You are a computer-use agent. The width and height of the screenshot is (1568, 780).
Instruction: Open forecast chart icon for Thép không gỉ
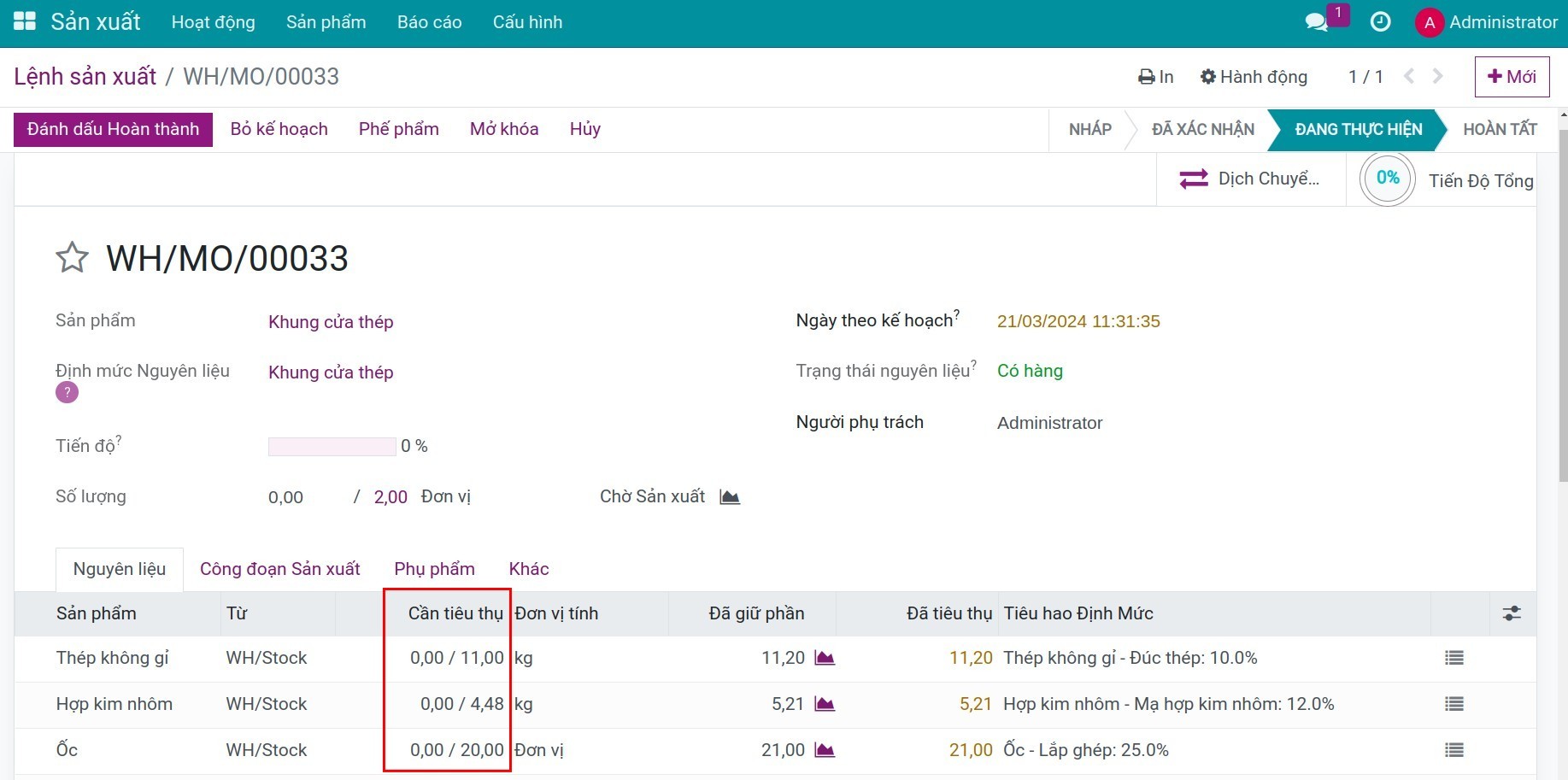click(825, 658)
